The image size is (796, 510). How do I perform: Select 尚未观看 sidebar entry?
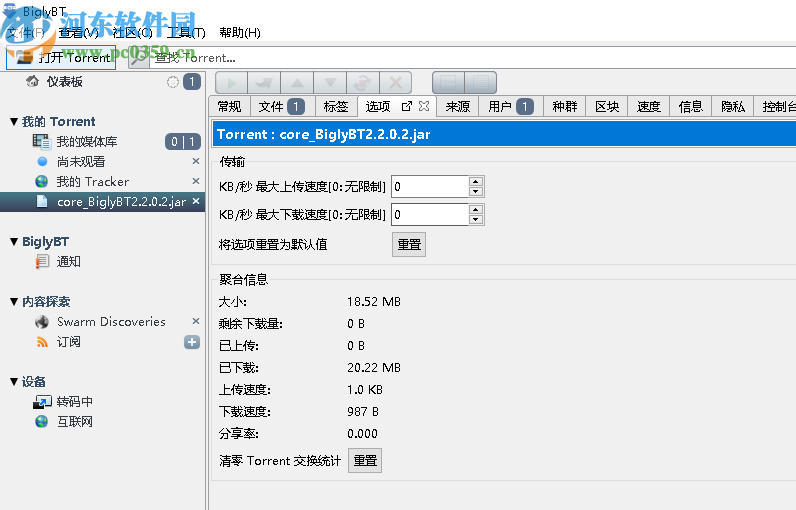coord(81,162)
